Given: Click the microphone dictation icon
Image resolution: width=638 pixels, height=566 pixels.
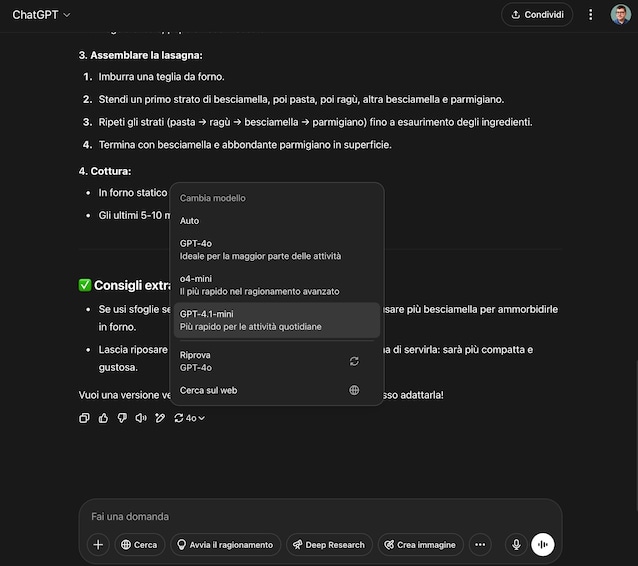Looking at the screenshot, I should point(516,544).
